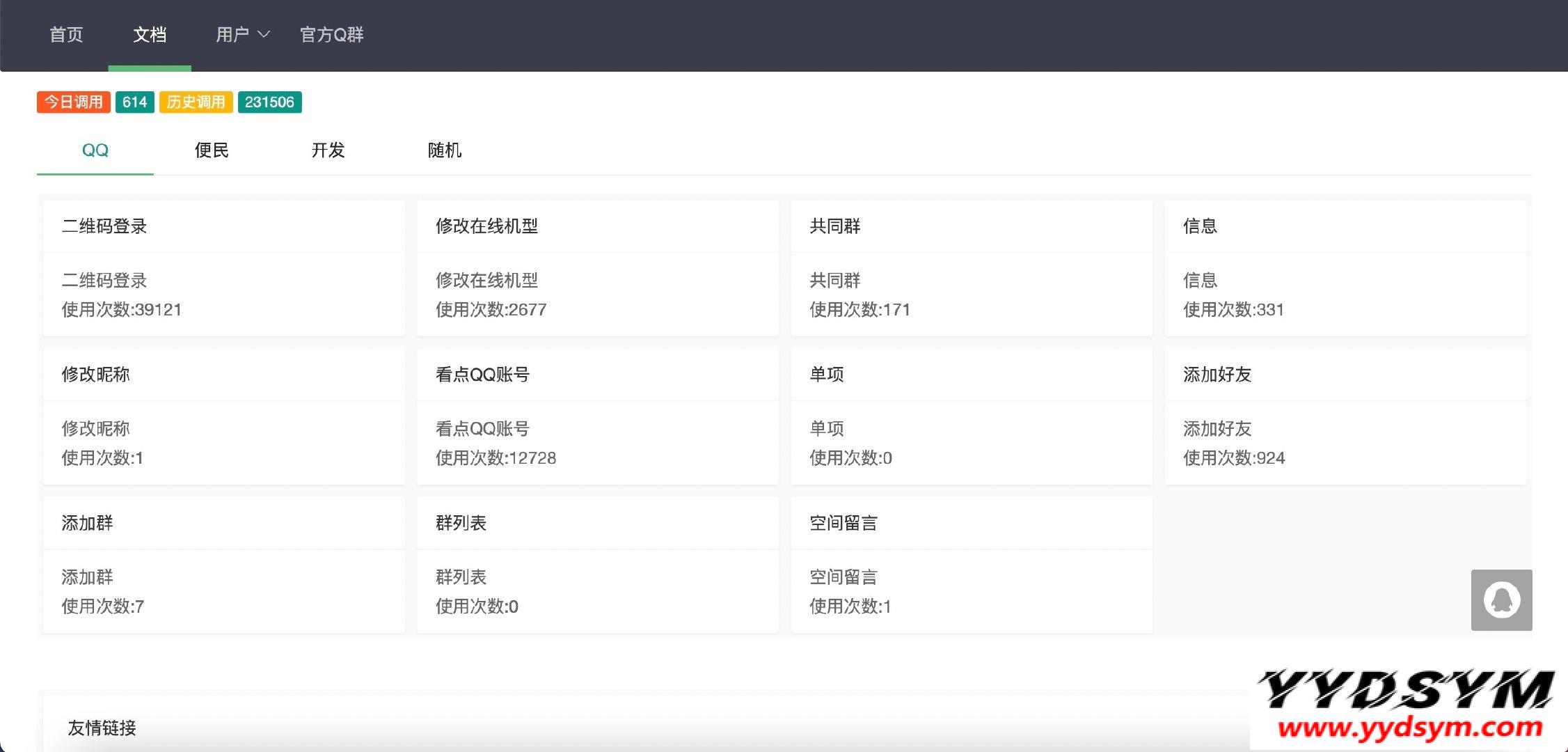Screen dimensions: 1568x752
Task: Click the 231506 history count badge
Action: pyautogui.click(x=269, y=102)
